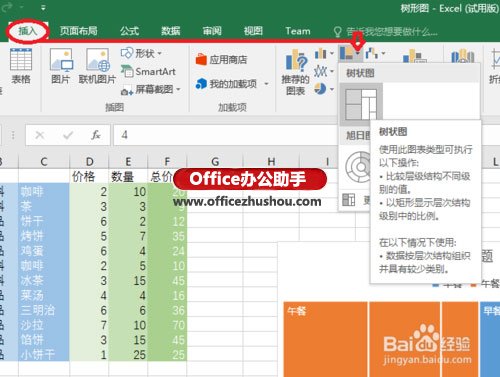Open 联机图片 online pictures
The width and height of the screenshot is (500, 377).
[x=97, y=66]
